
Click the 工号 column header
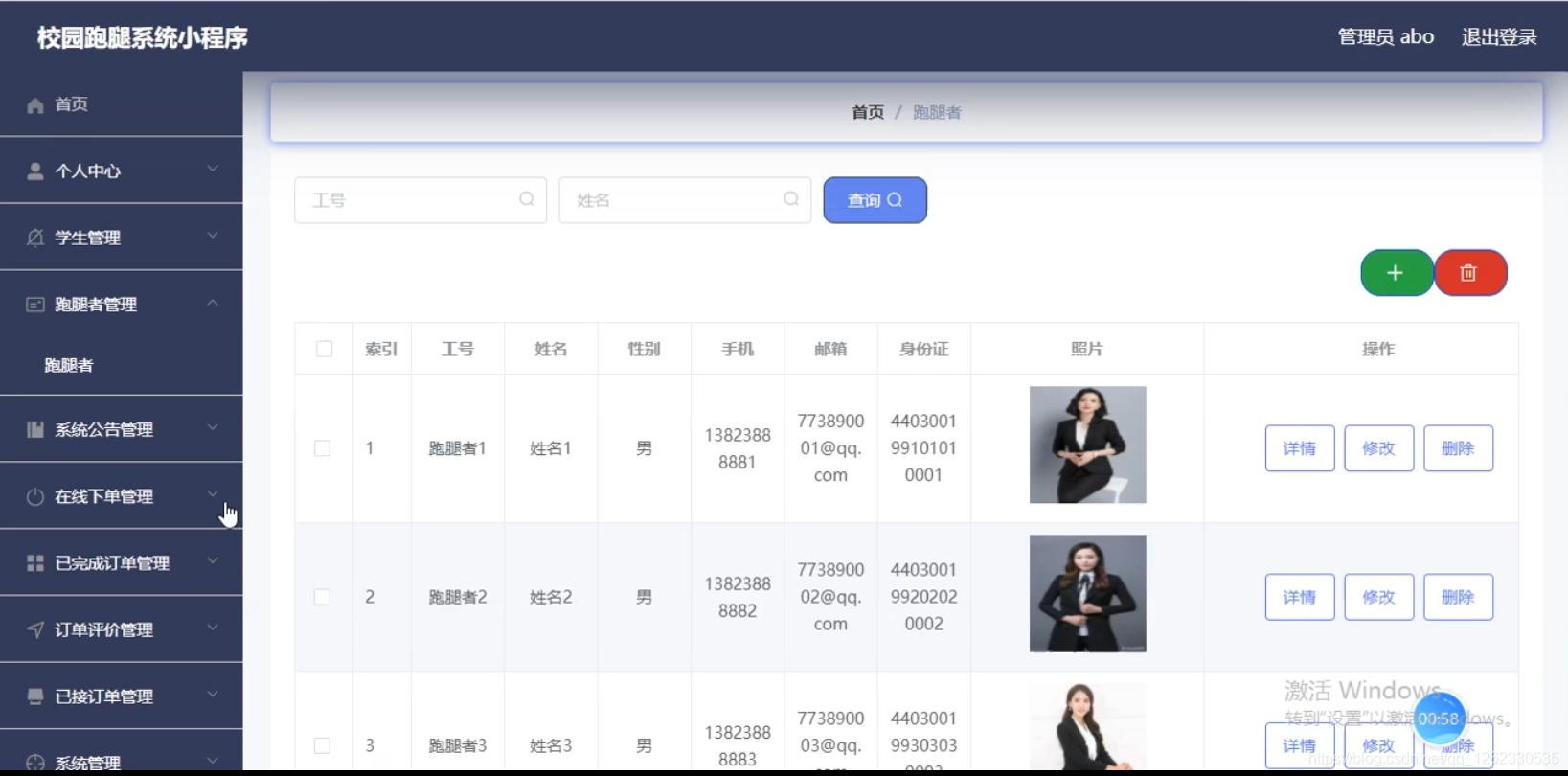coord(458,349)
